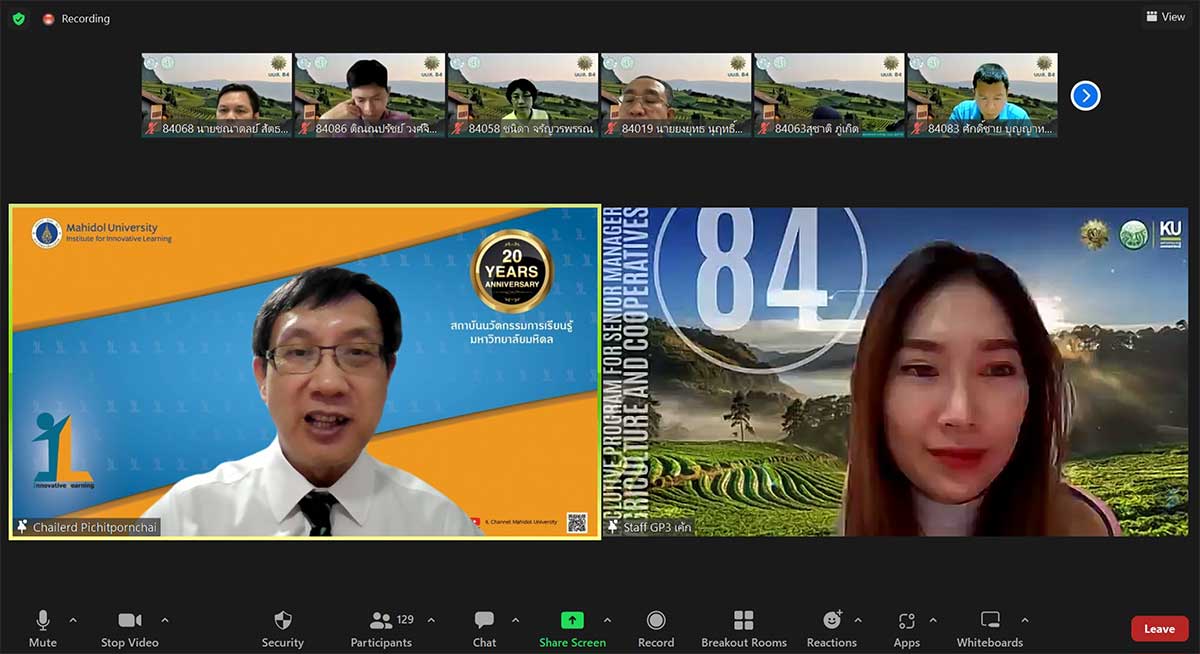Stop Video camera toggle
The width and height of the screenshot is (1200, 654).
click(x=129, y=627)
